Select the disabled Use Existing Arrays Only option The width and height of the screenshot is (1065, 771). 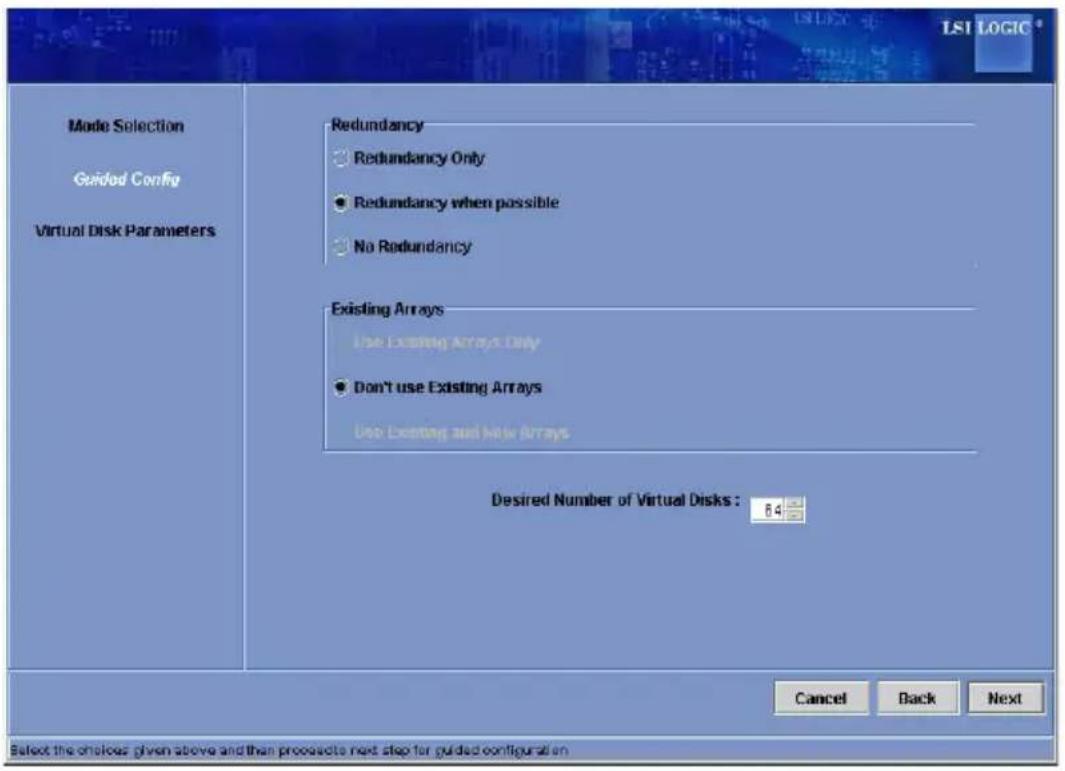tap(446, 342)
